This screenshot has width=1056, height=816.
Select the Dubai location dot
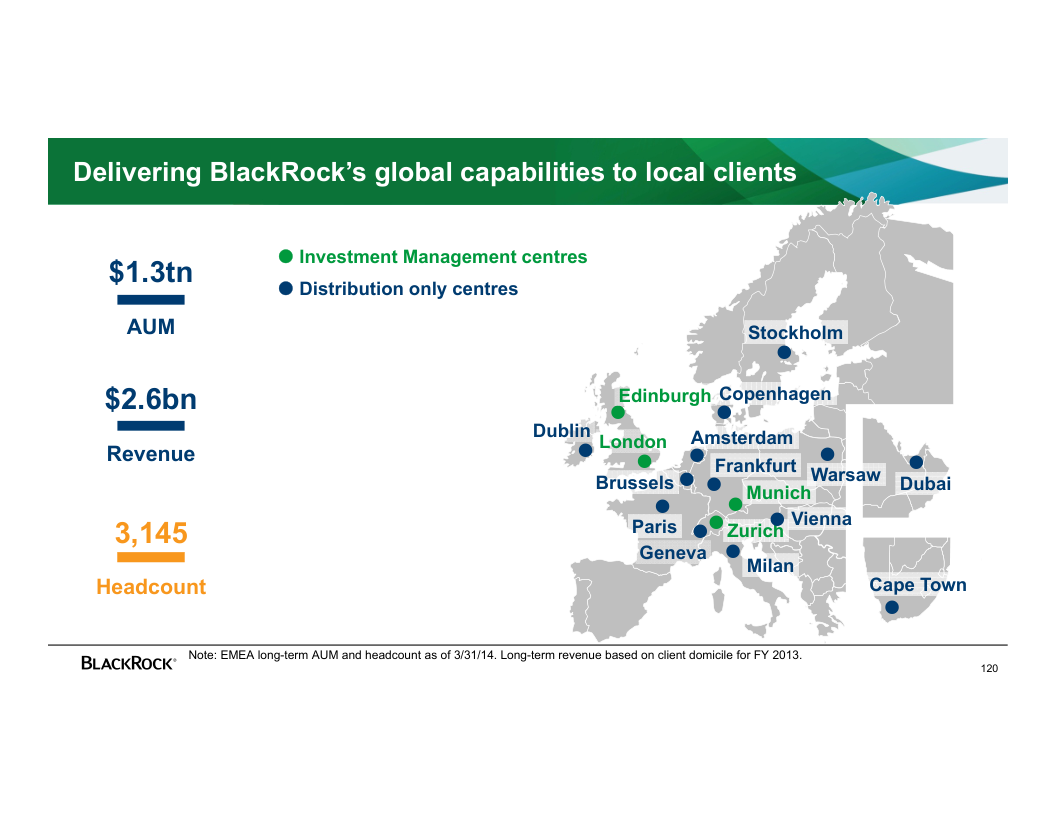(x=916, y=462)
